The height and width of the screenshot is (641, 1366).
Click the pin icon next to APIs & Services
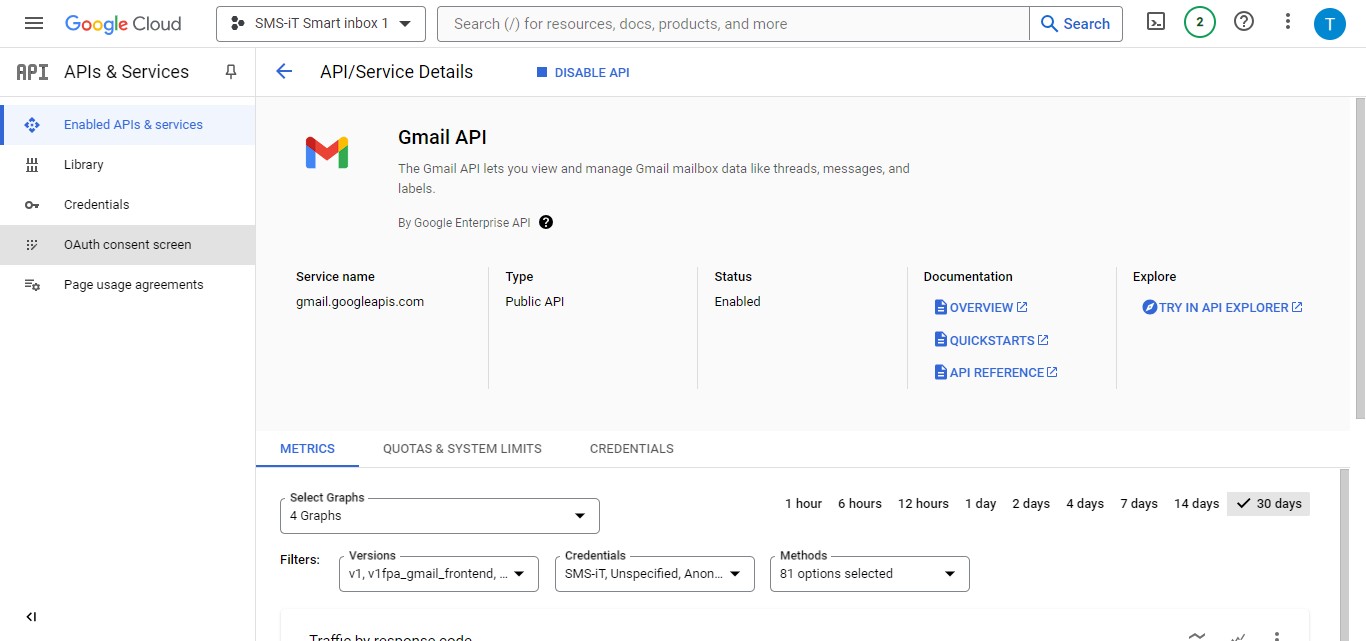pos(230,71)
